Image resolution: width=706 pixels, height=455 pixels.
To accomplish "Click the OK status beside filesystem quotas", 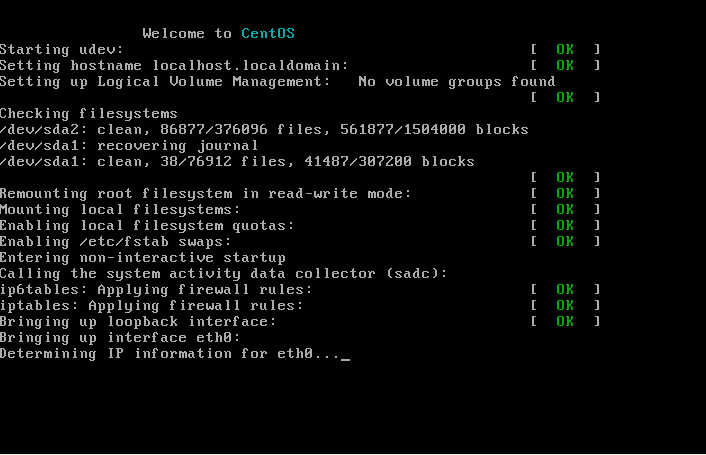I will (x=565, y=225).
